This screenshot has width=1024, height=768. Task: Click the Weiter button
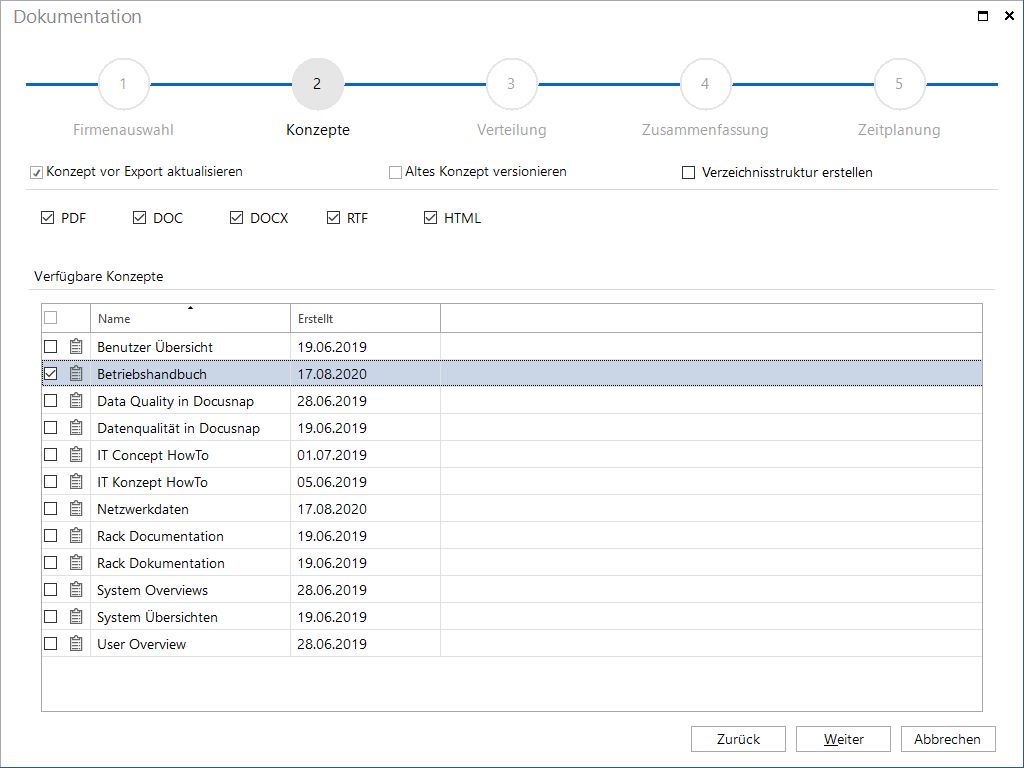click(843, 739)
